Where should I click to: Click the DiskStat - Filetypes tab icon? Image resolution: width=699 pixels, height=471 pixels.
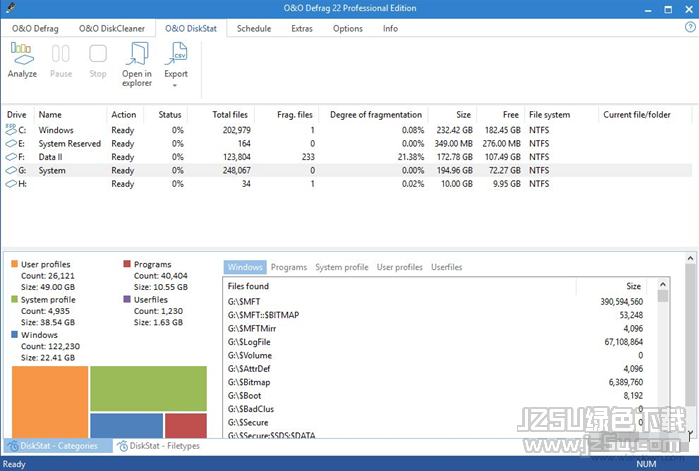pyautogui.click(x=122, y=446)
